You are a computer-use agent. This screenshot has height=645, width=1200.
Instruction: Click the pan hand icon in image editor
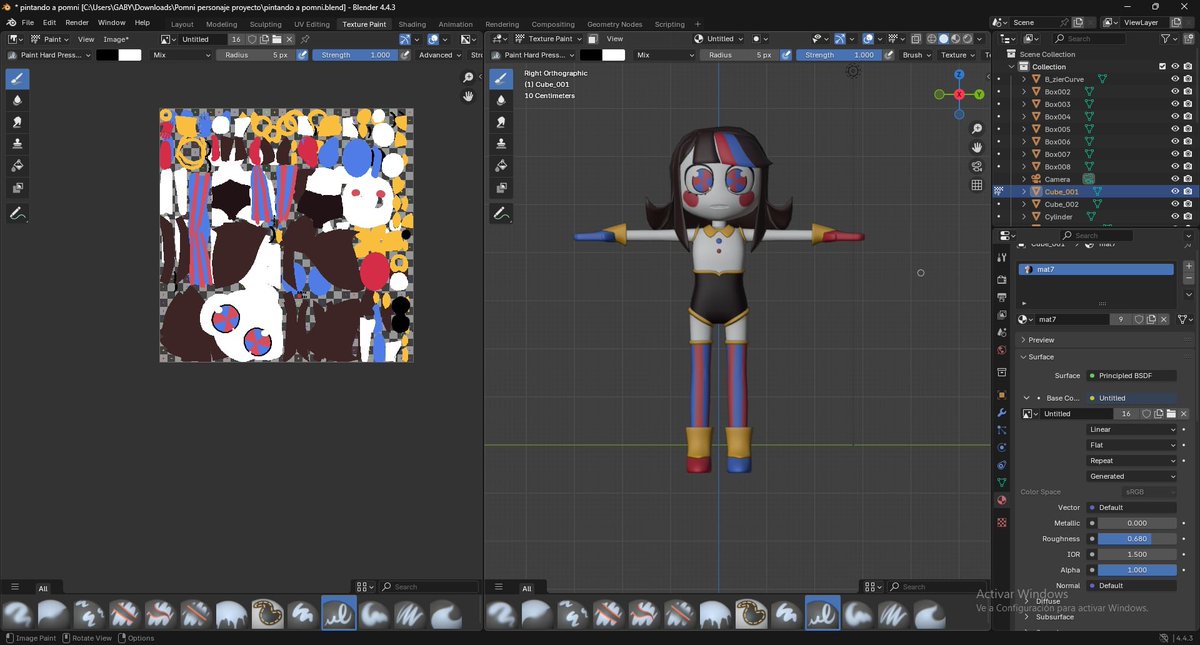point(468,97)
